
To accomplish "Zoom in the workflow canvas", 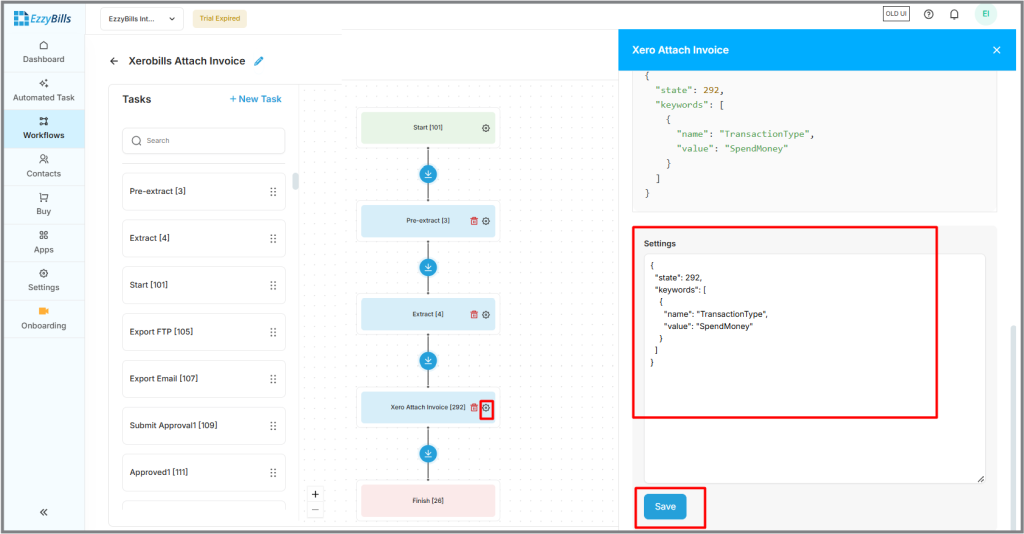I will 315,494.
